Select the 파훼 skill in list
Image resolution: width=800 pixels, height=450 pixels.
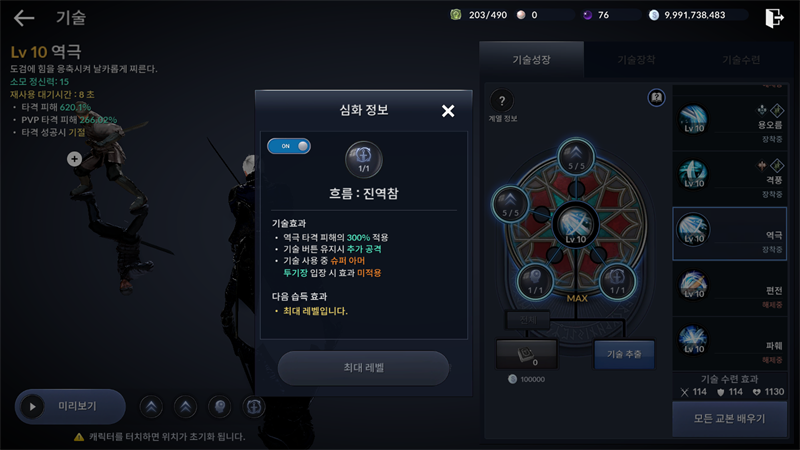(x=730, y=344)
